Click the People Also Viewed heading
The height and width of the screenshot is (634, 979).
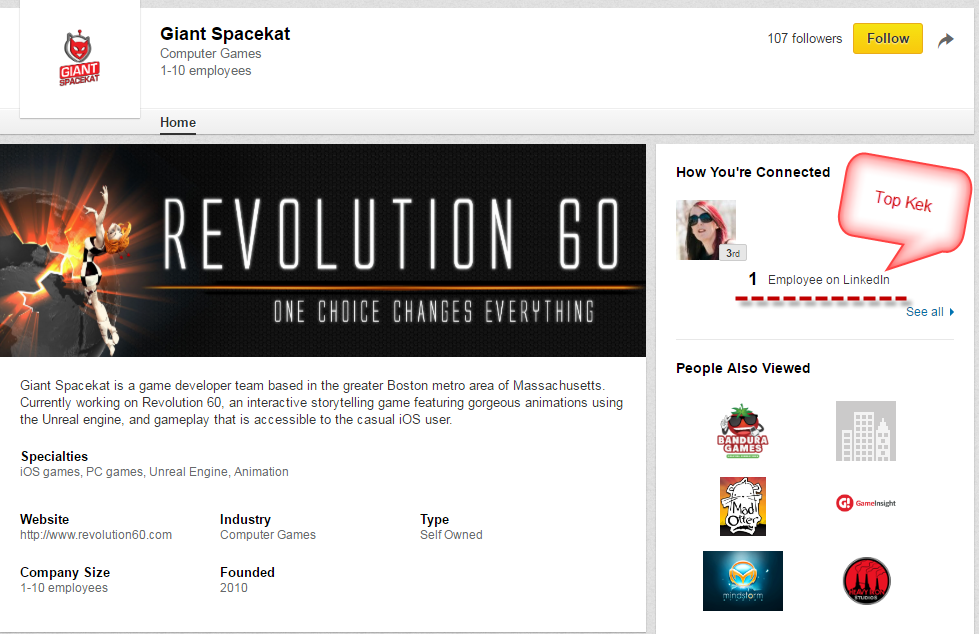(743, 369)
